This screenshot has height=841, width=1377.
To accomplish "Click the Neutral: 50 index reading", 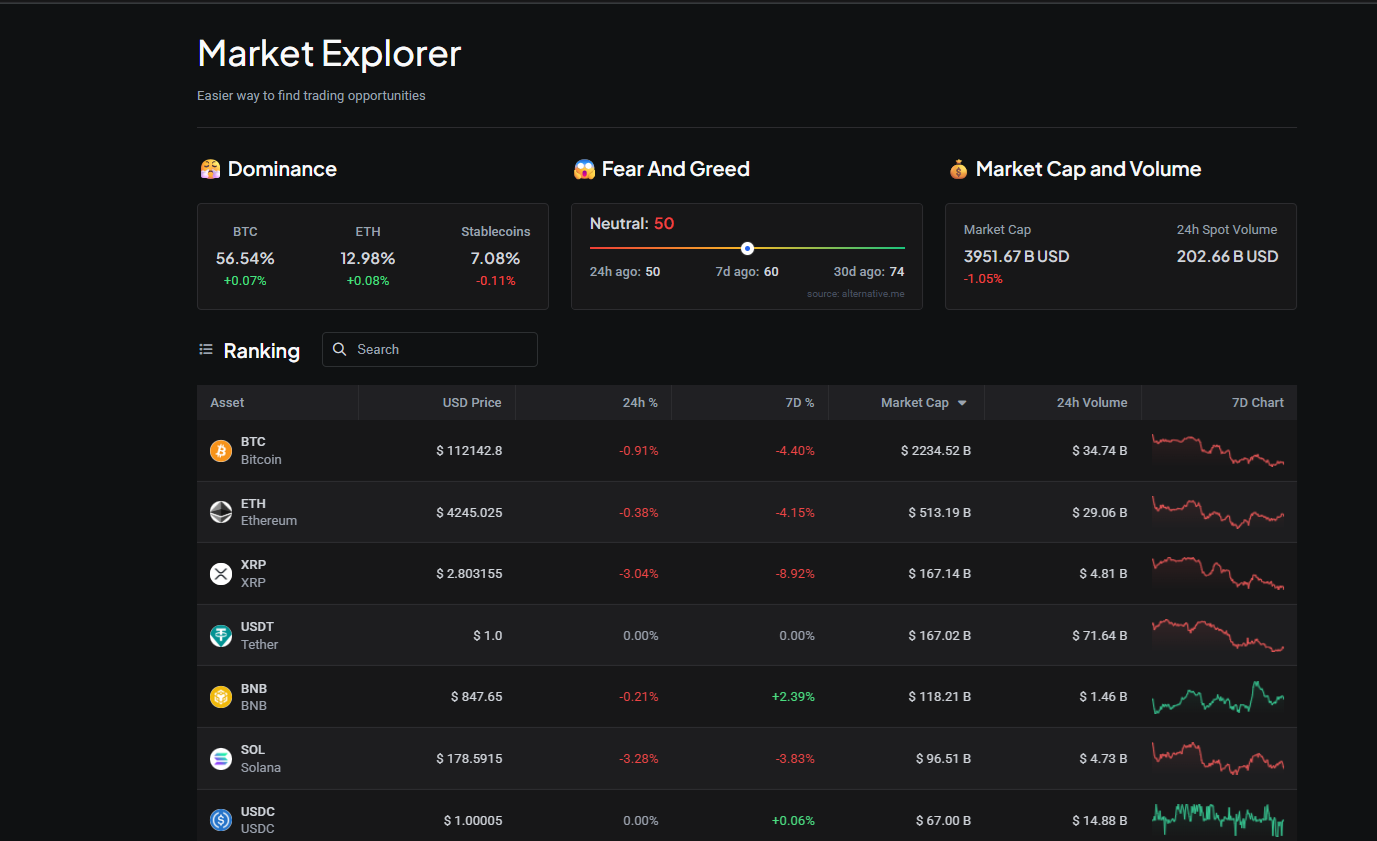I will pos(632,224).
